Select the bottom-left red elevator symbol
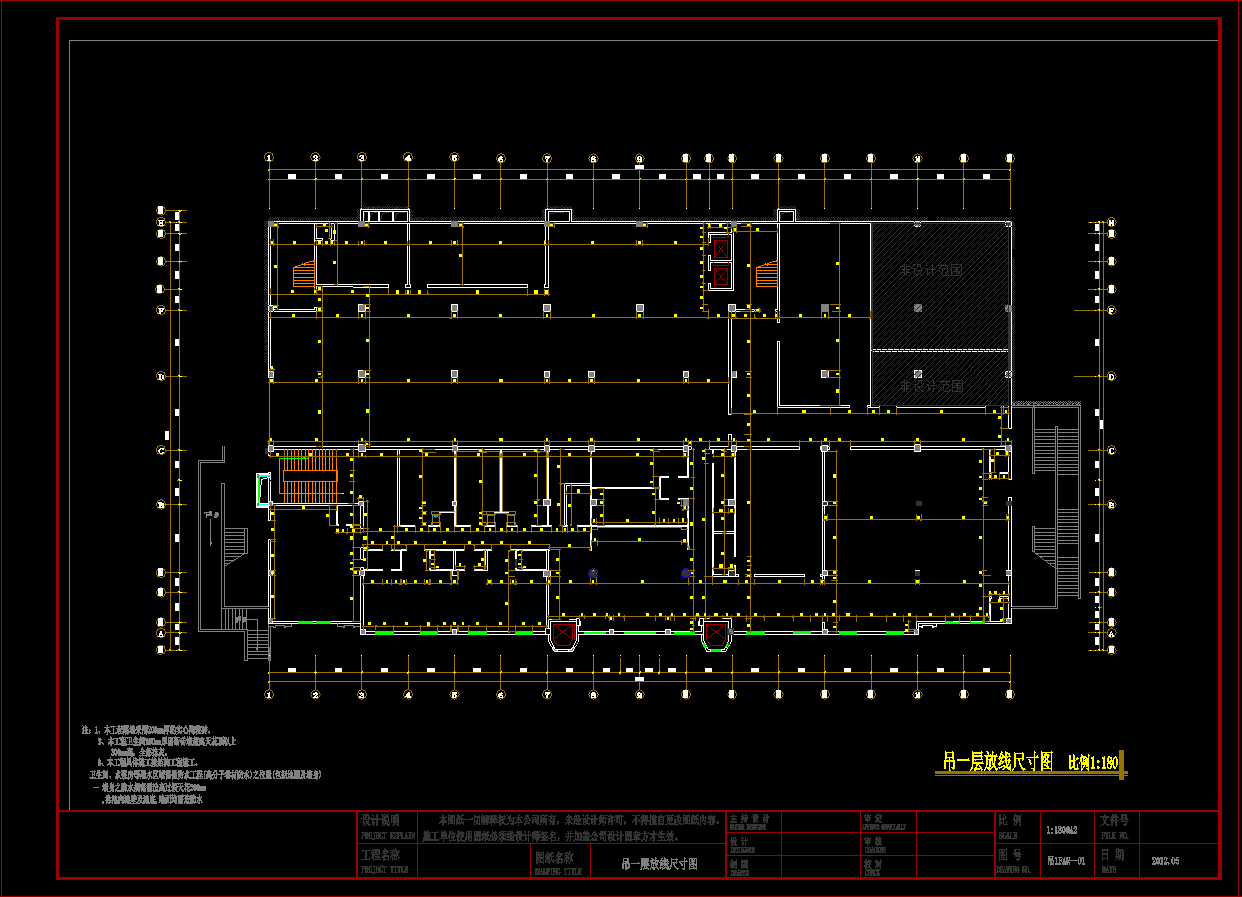This screenshot has width=1242, height=897. 563,634
